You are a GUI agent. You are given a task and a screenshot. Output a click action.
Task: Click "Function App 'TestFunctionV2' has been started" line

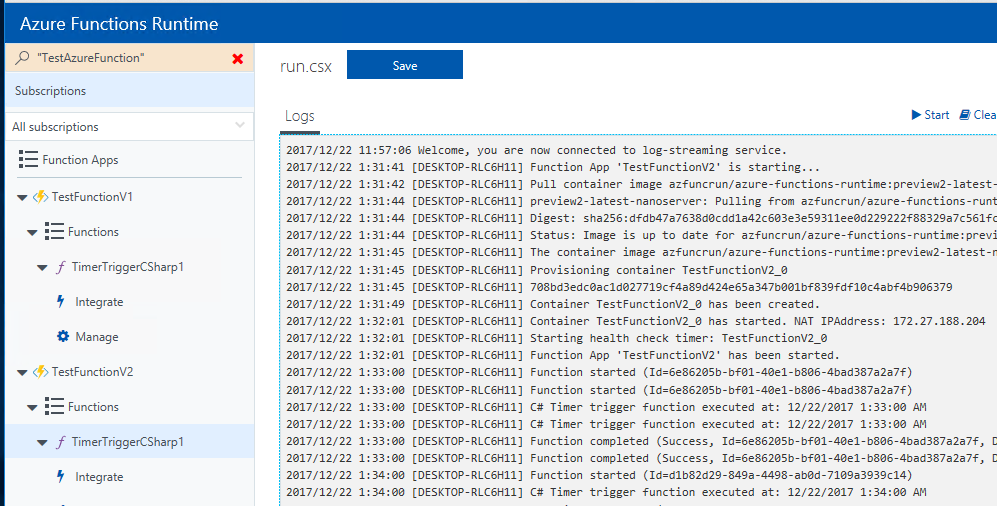click(563, 355)
